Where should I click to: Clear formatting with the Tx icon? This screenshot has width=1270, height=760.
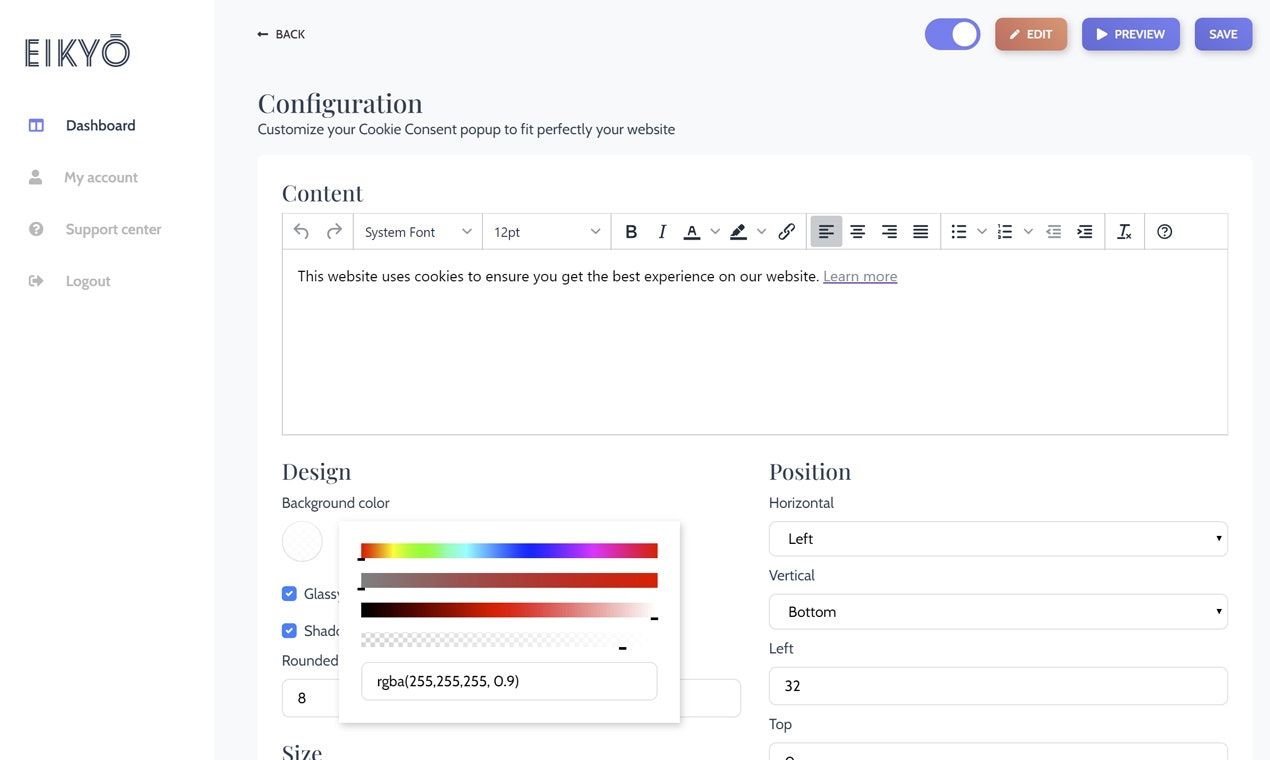(1124, 232)
